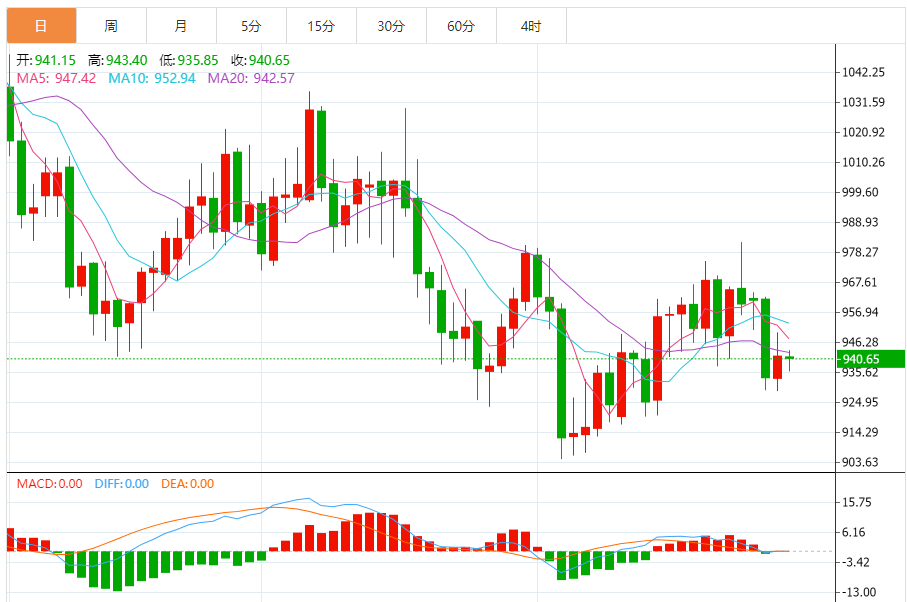
Task: Click the MACD:0.00 label
Action: click(x=49, y=483)
